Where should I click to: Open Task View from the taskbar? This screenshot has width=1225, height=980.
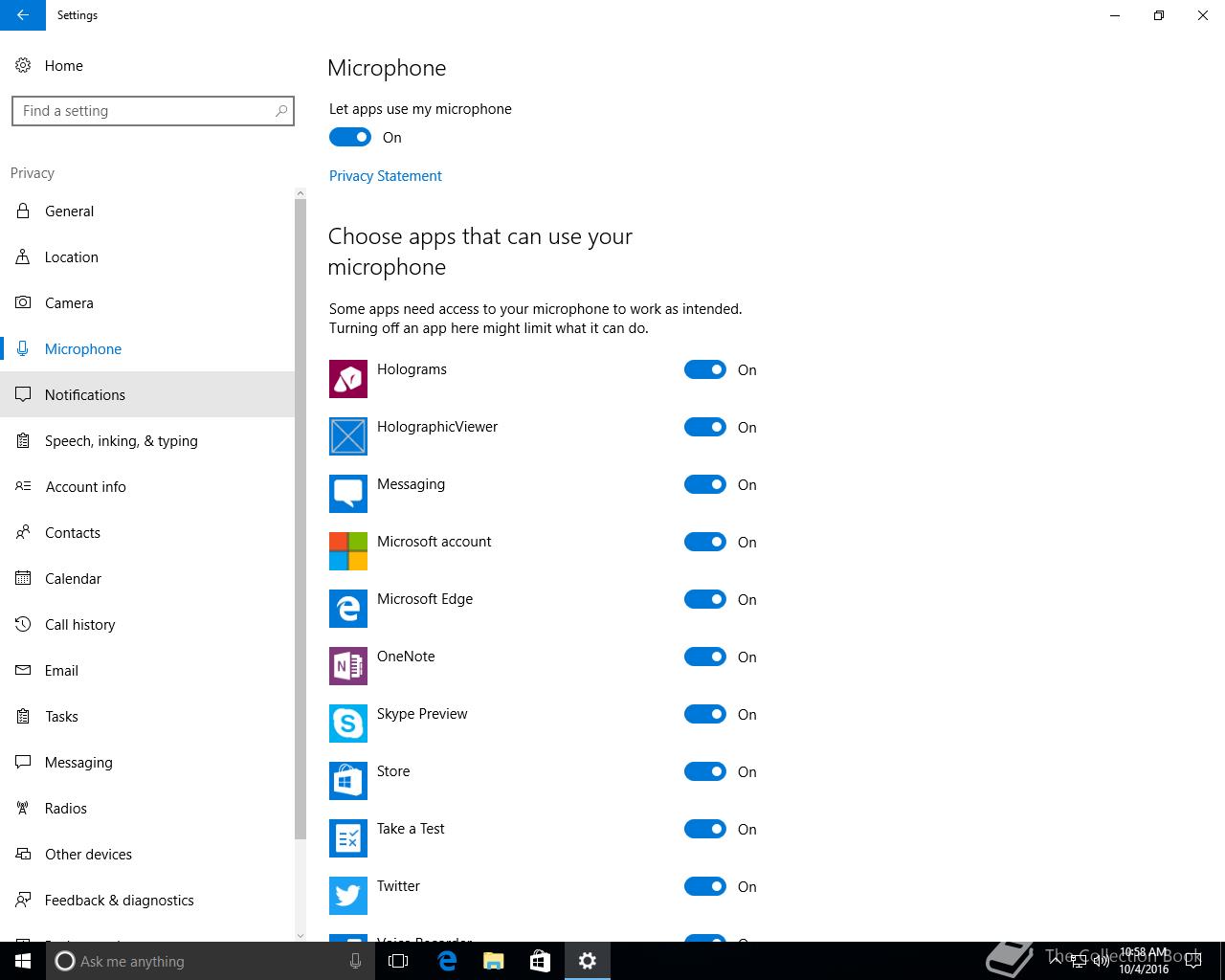tap(398, 961)
